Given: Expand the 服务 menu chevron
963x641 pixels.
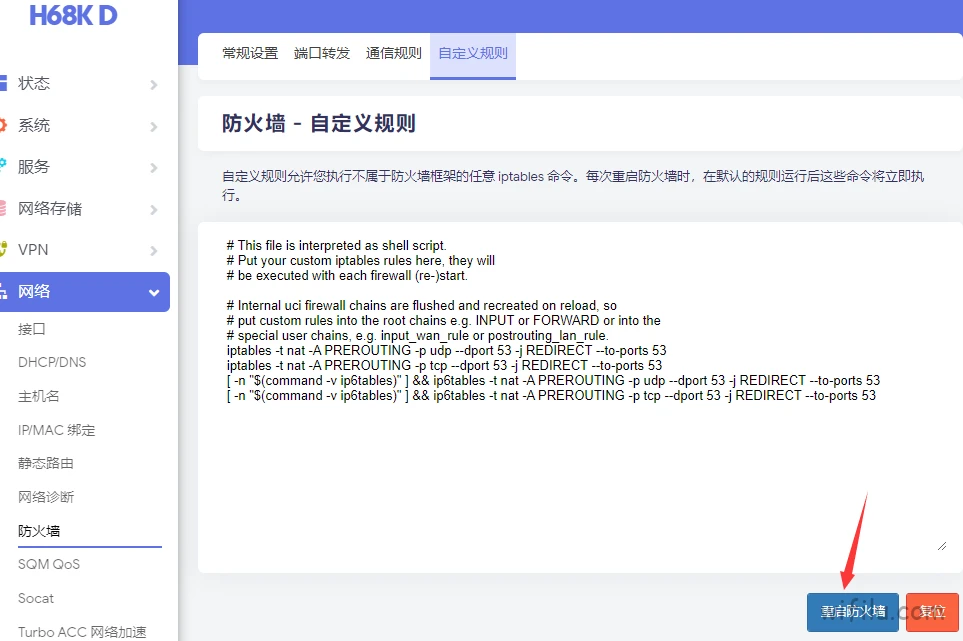Looking at the screenshot, I should coord(154,168).
